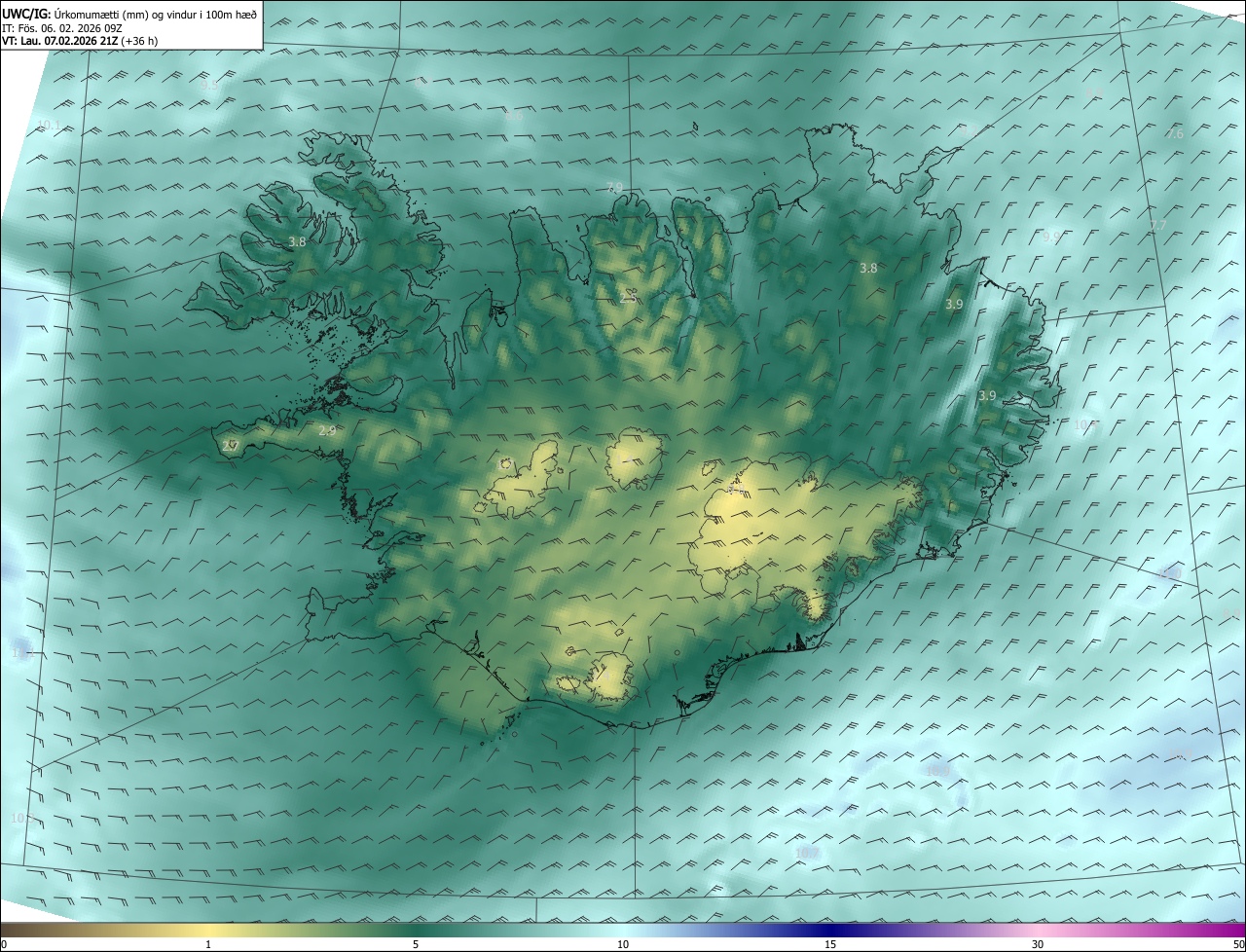1246x952 pixels.
Task: Click the colour scale tick label "50"
Action: tap(1237, 944)
